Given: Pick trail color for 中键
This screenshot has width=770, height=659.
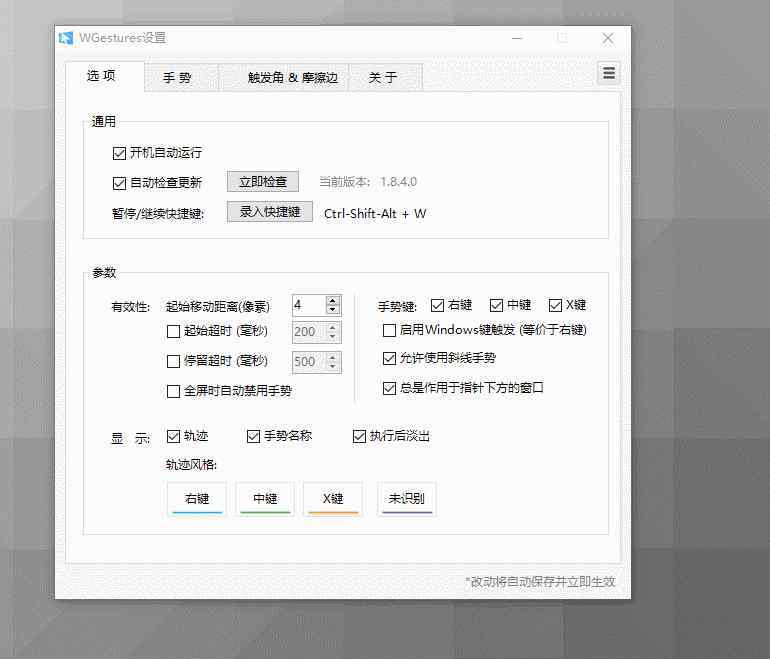Looking at the screenshot, I should tap(265, 499).
